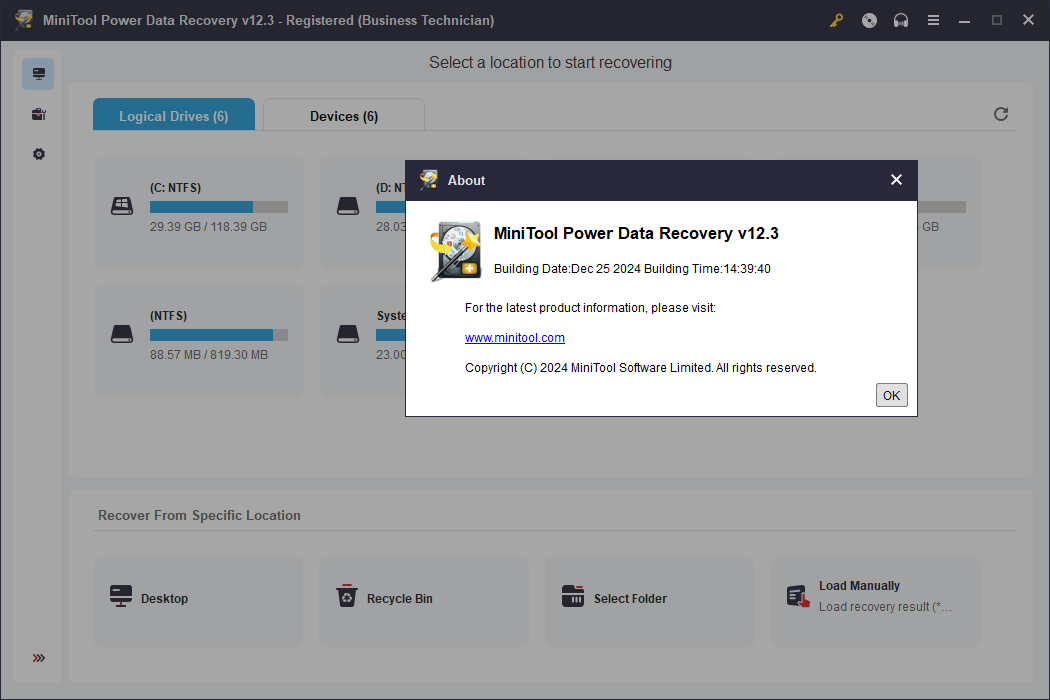
Task: Click the D: drive disk icon
Action: coord(348,206)
